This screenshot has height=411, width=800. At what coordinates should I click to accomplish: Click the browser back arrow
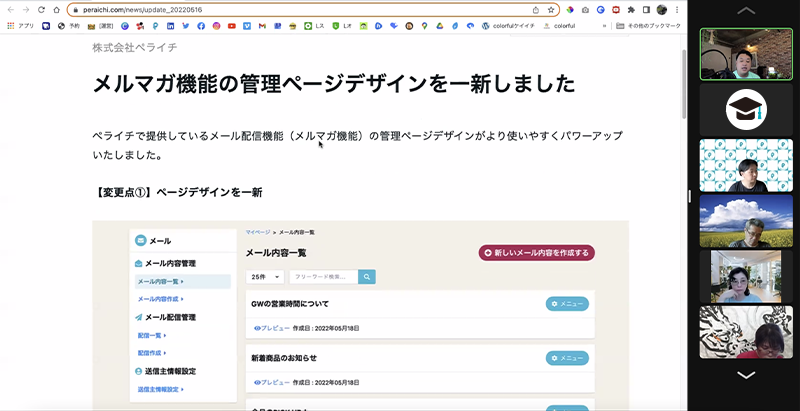tap(10, 9)
